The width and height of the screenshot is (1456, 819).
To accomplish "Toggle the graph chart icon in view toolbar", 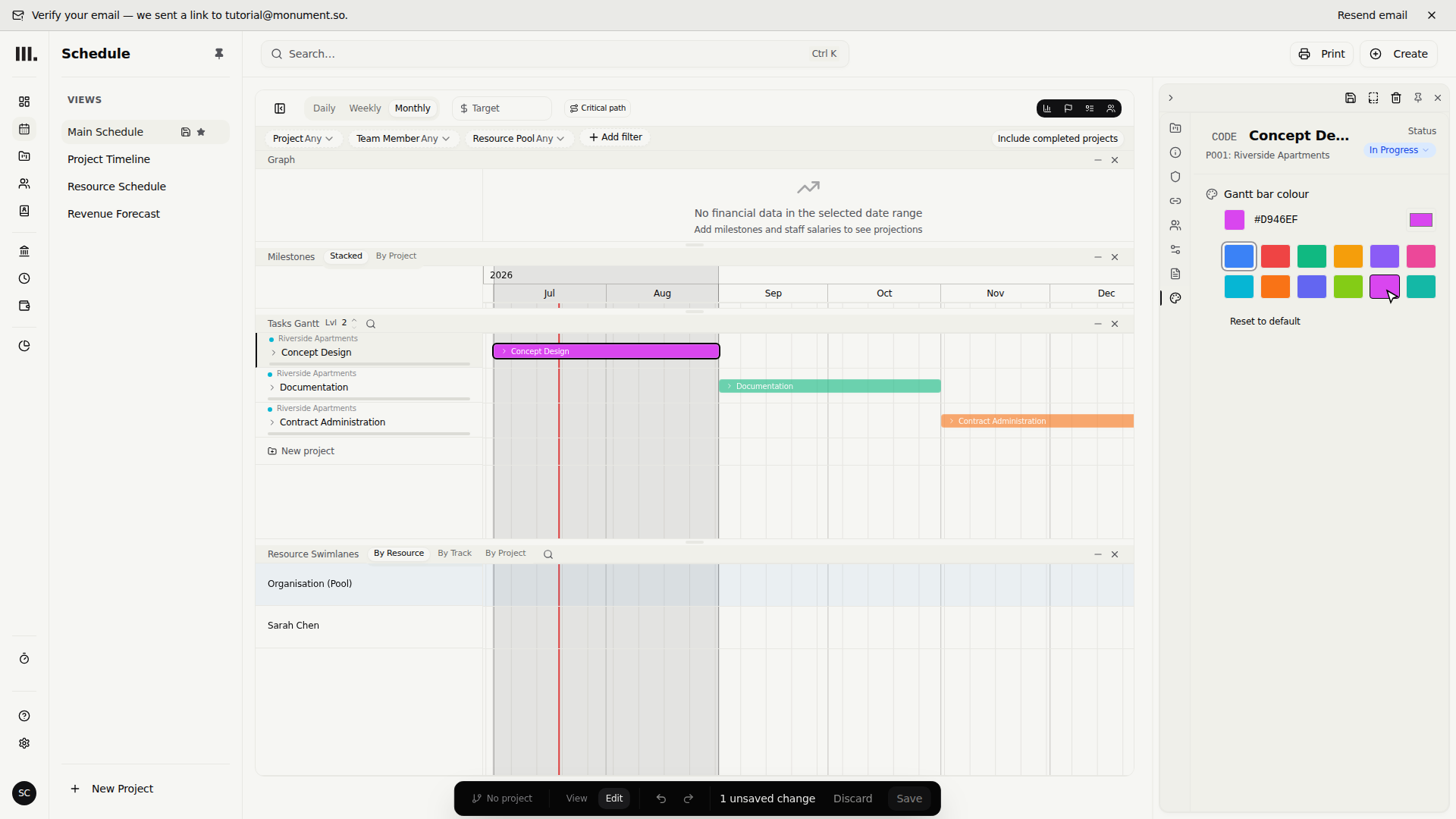I will click(x=1047, y=108).
